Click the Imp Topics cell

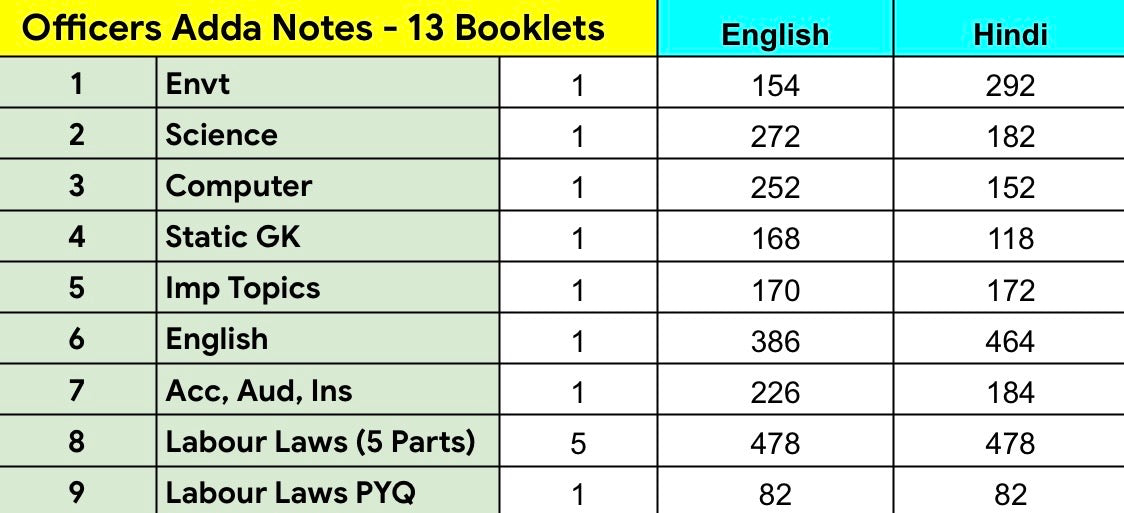[242, 288]
